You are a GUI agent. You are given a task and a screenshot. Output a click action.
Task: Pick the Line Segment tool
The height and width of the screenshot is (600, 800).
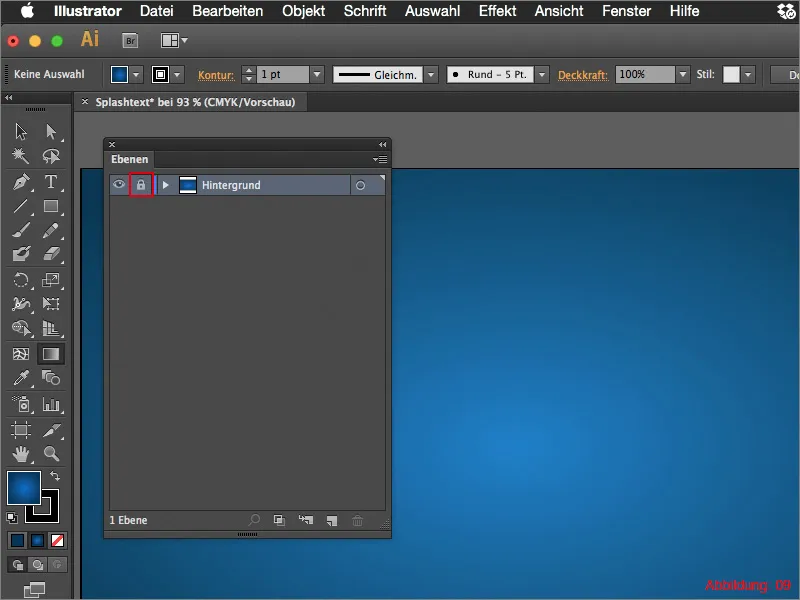coord(21,206)
